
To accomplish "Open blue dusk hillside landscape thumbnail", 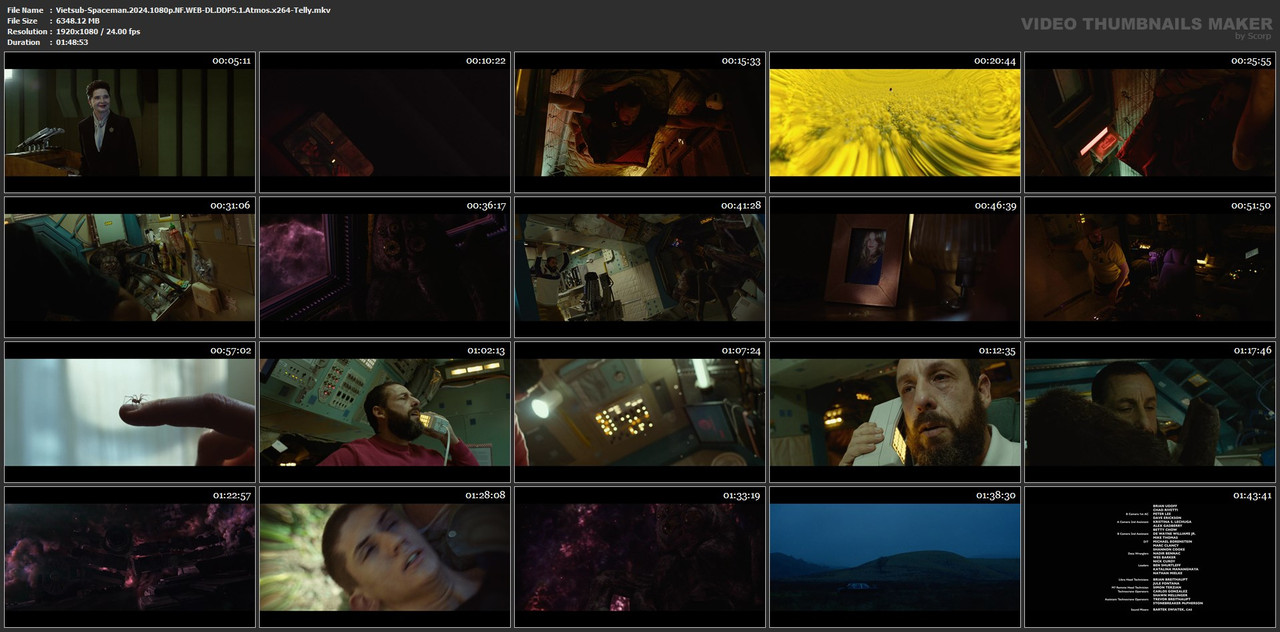I will tap(895, 557).
